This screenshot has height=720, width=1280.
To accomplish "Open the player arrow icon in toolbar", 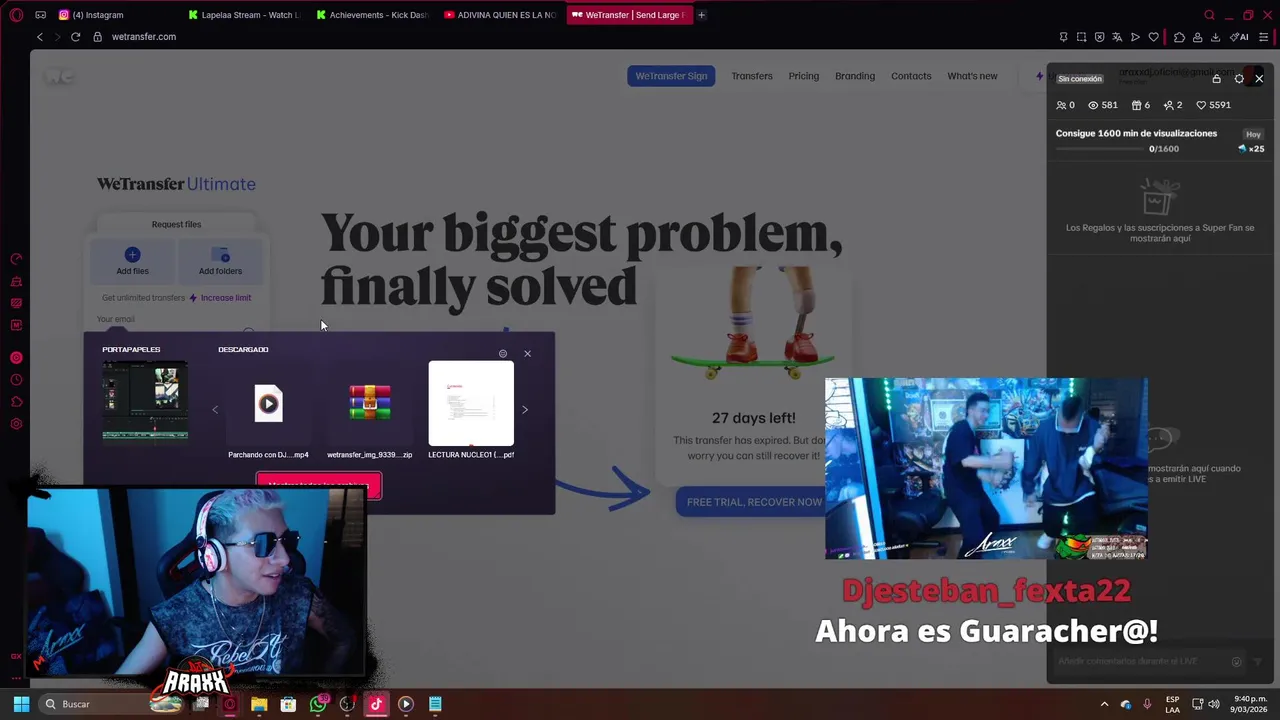I will [1135, 37].
